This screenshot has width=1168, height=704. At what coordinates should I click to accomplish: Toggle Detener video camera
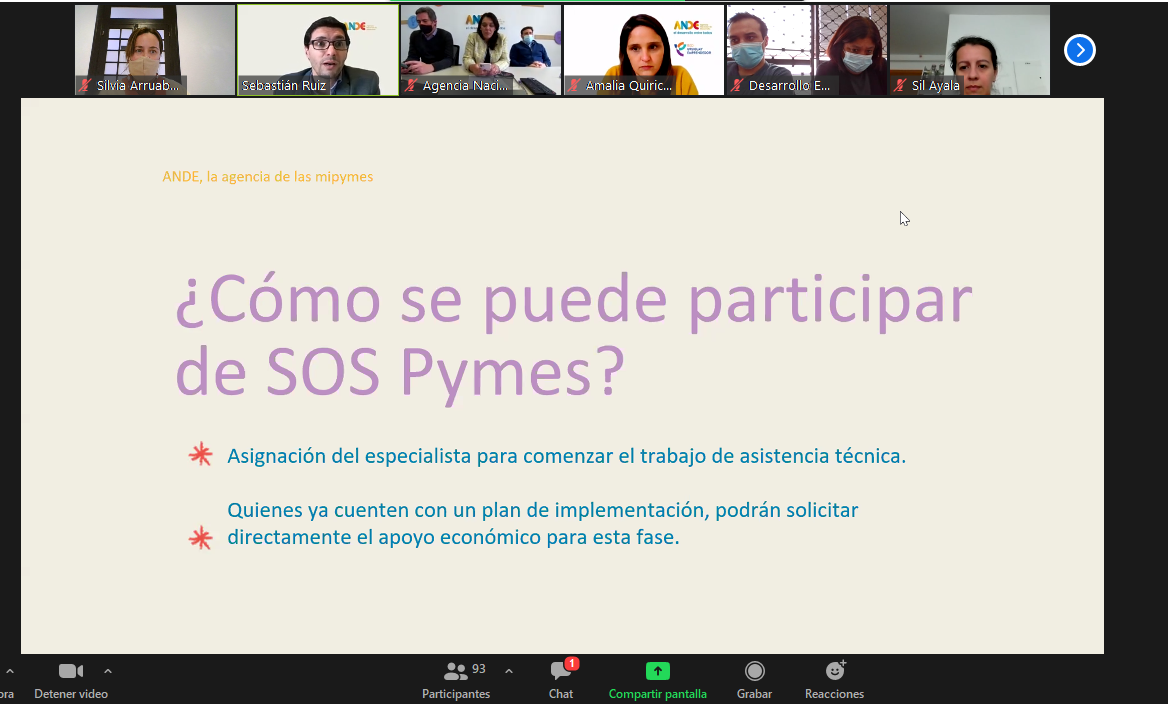pos(71,681)
